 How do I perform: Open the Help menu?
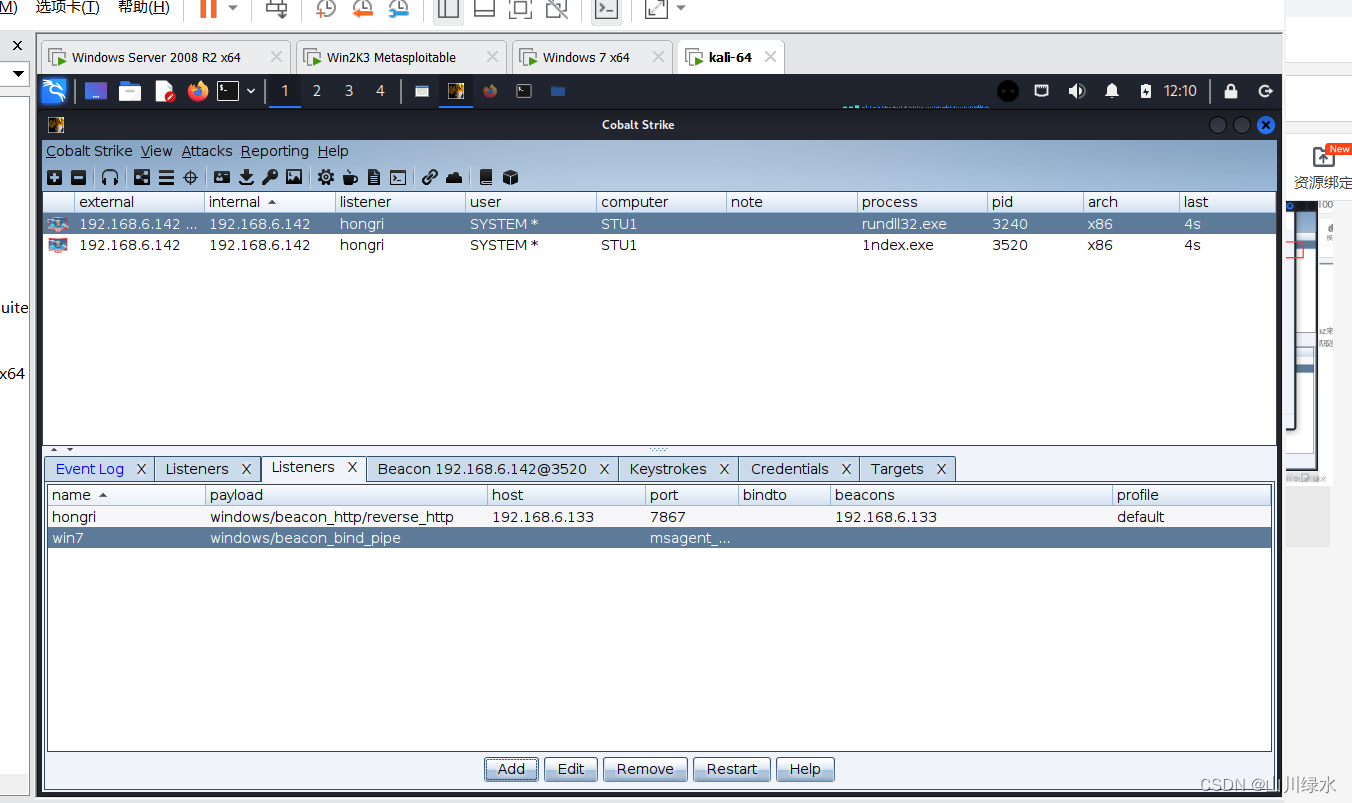333,151
